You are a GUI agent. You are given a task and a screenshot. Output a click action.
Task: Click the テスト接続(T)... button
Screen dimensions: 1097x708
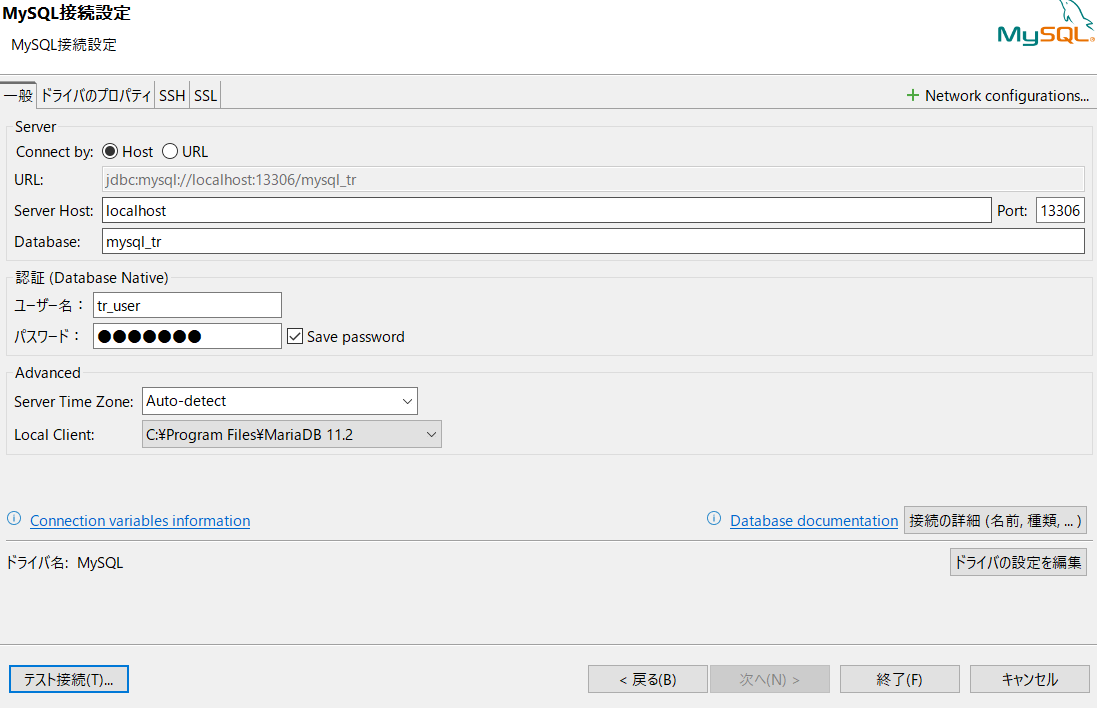[x=69, y=679]
